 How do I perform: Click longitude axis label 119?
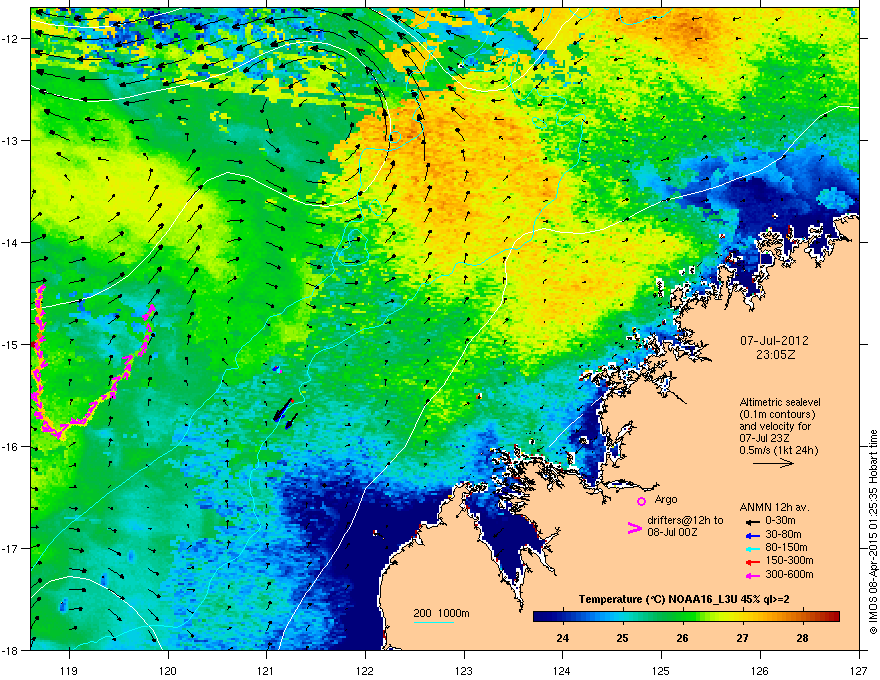pos(69,670)
